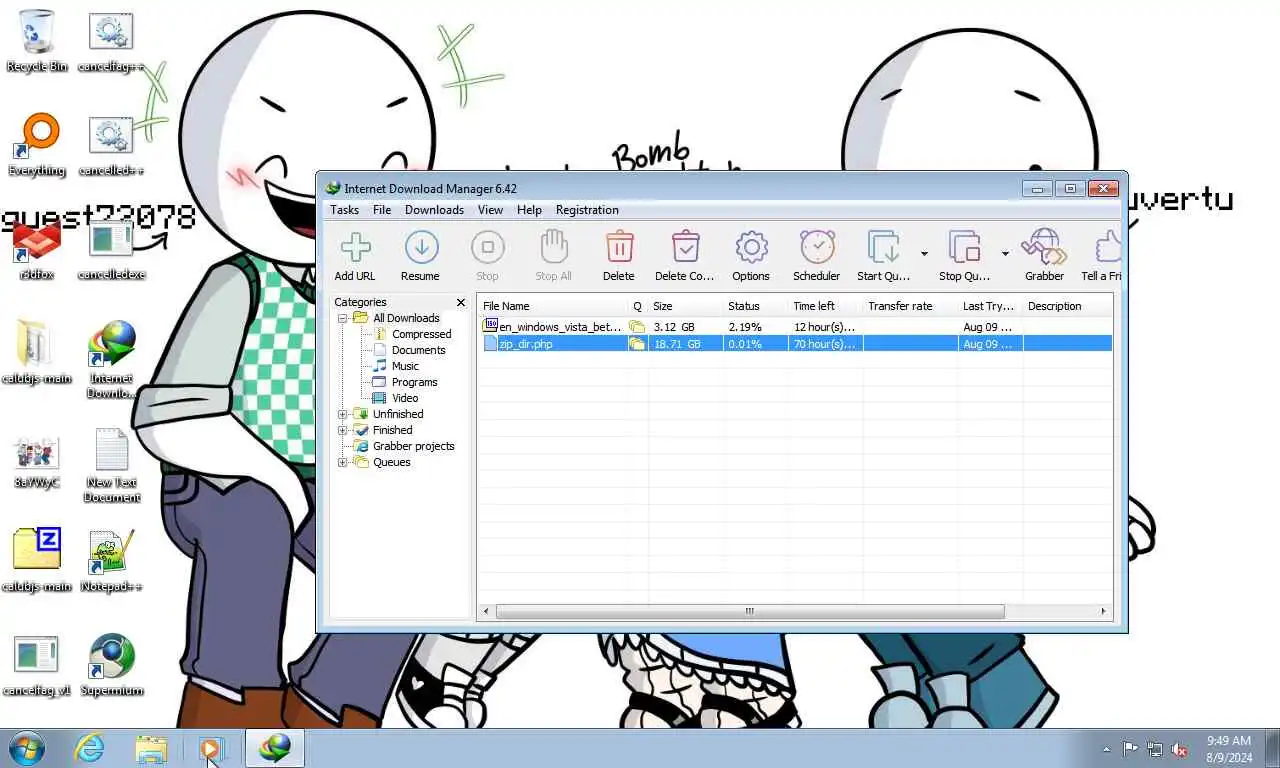Sort by Time left column header

tap(825, 306)
